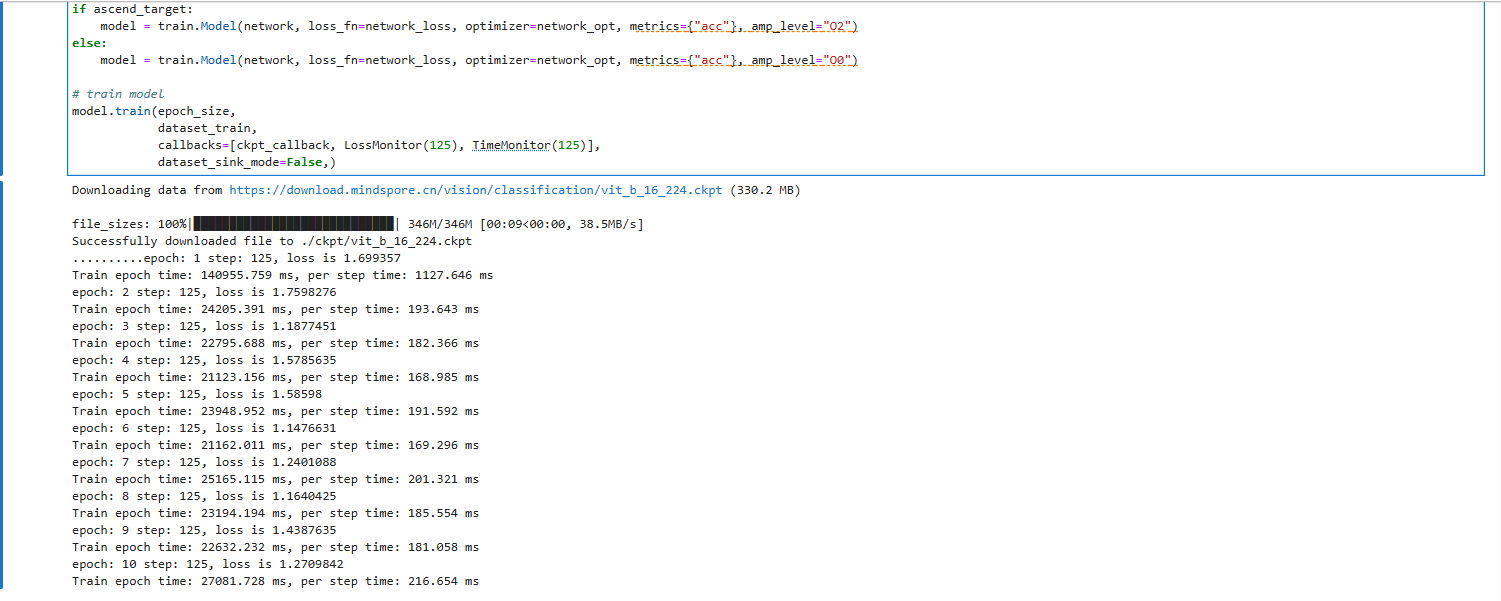The width and height of the screenshot is (1501, 601).
Task: Click 'epoch: 8 step: 125, loss is 1.1640425'
Action: click(204, 496)
